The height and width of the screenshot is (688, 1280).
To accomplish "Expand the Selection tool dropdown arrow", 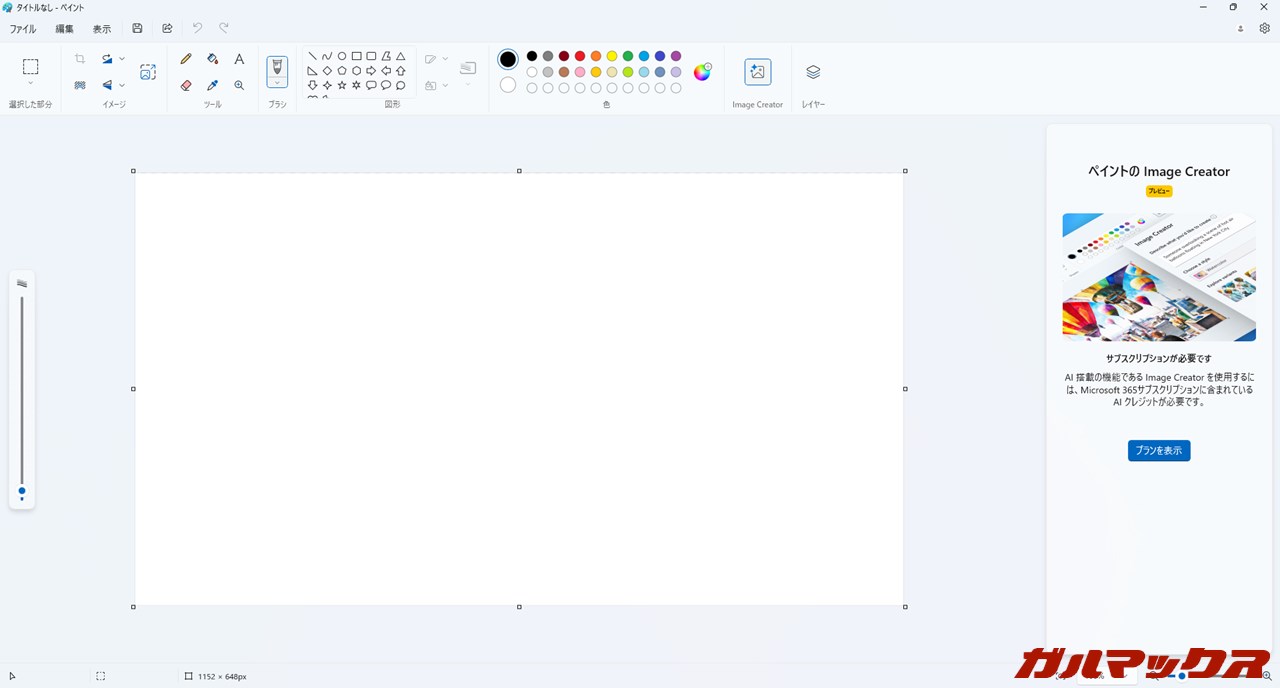I will click(x=31, y=84).
